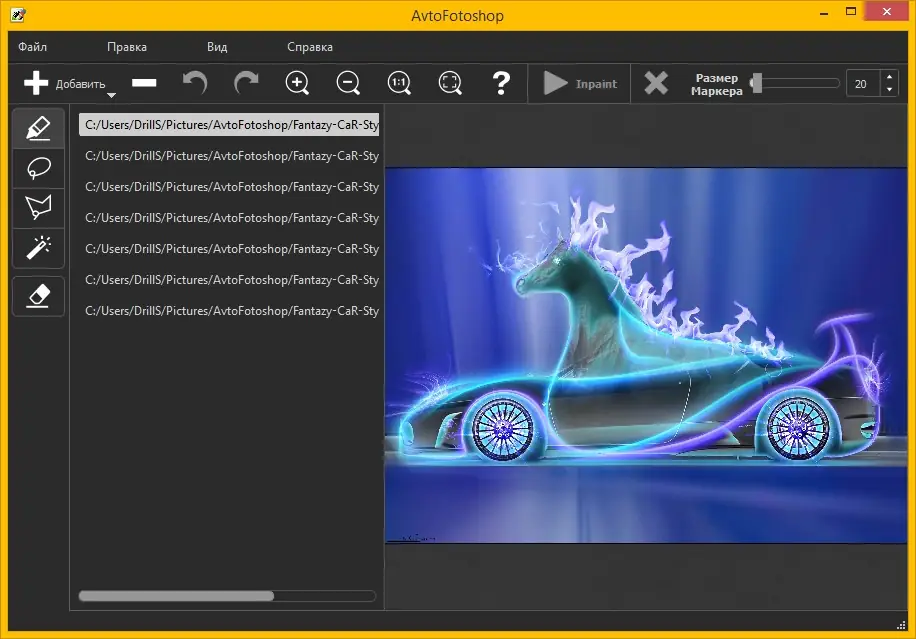This screenshot has width=916, height=639.
Task: Open help with question mark icon
Action: (501, 84)
